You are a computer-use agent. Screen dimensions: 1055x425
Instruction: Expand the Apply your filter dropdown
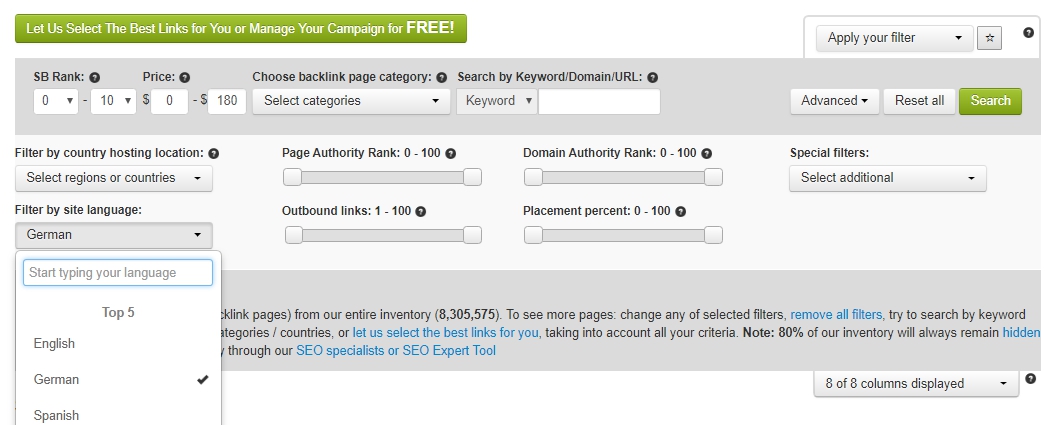pyautogui.click(x=895, y=38)
